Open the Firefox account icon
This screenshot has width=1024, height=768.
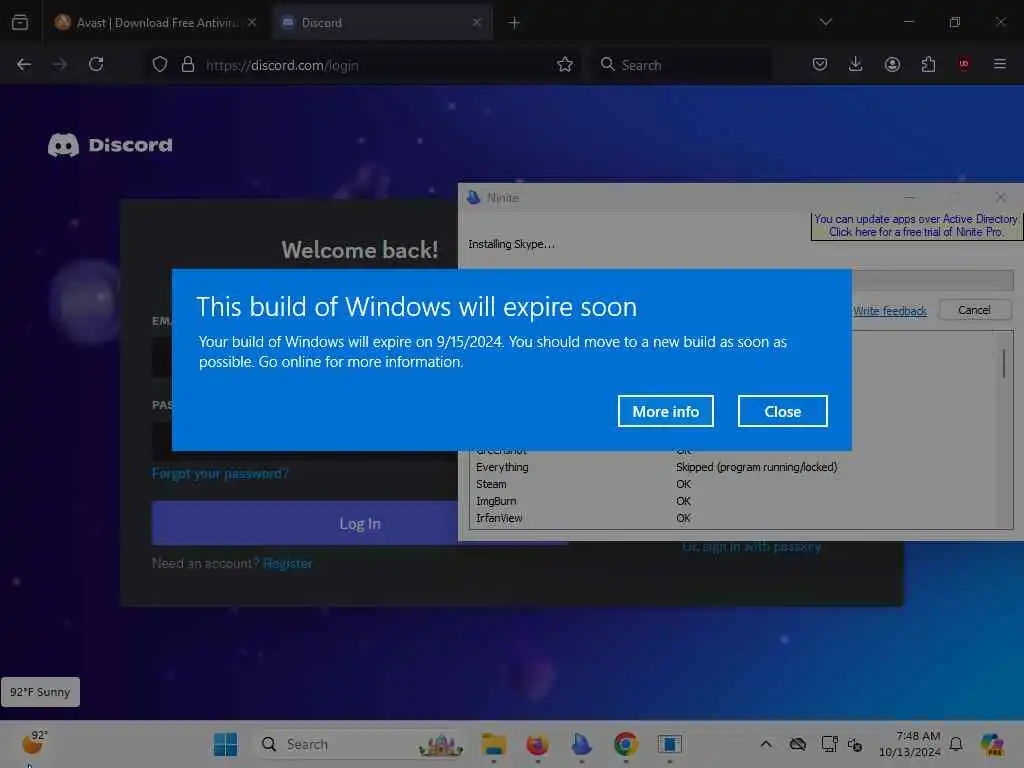click(x=892, y=64)
